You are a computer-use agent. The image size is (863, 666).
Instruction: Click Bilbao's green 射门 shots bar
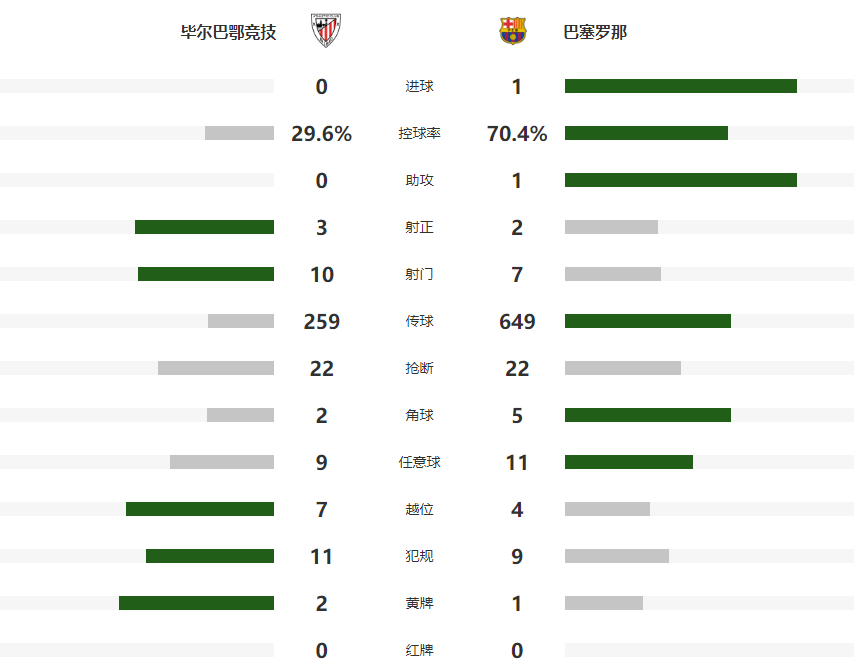pyautogui.click(x=205, y=274)
